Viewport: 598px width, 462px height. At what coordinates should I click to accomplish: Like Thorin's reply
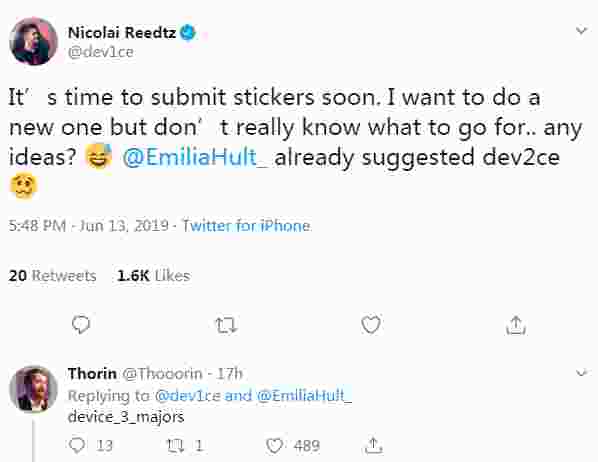click(x=274, y=446)
